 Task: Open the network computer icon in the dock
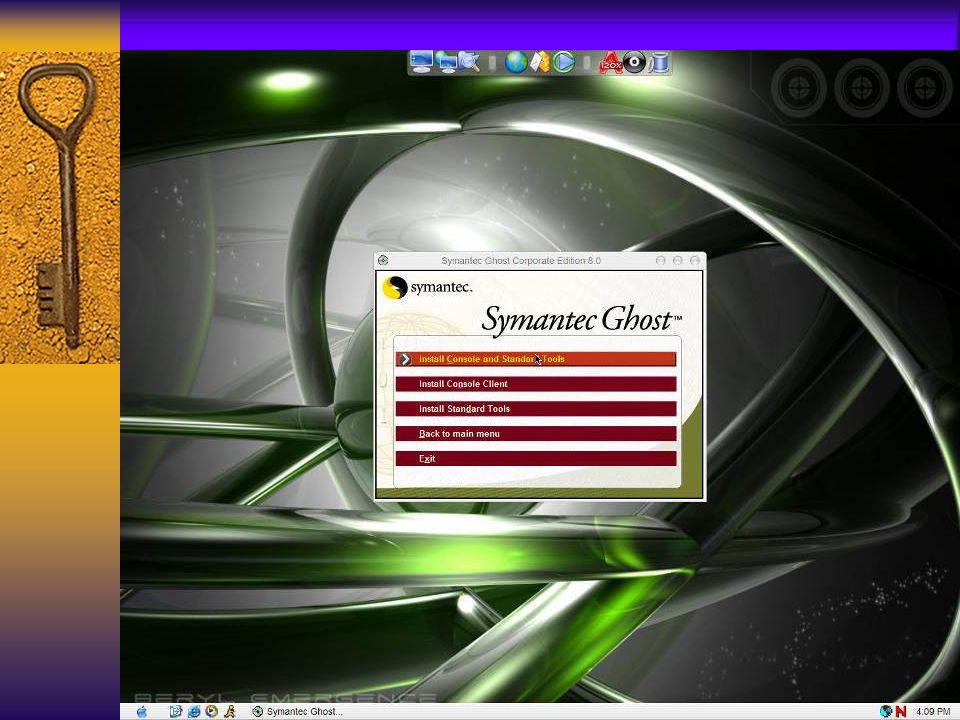447,62
